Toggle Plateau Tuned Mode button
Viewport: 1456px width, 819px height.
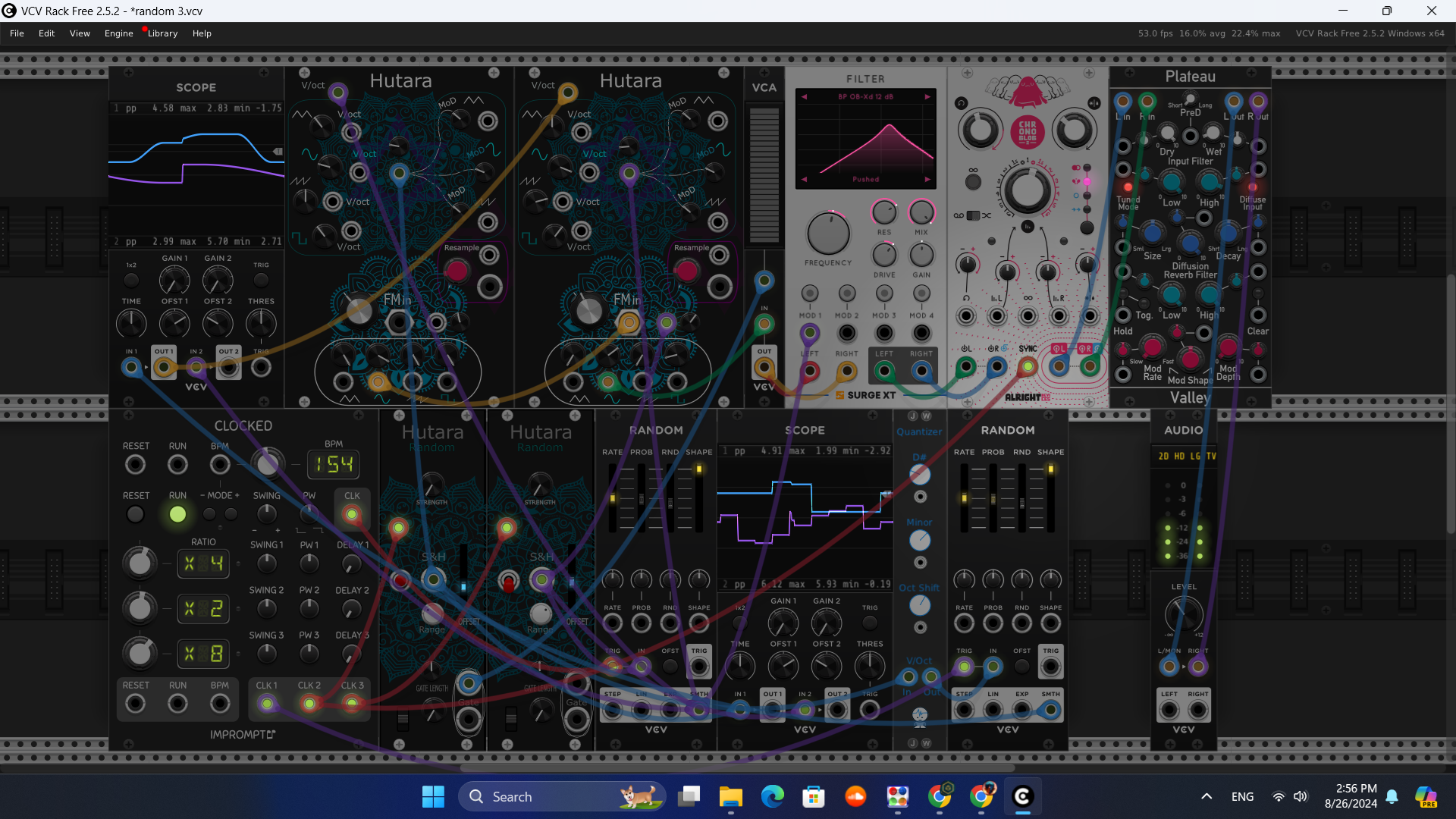[1128, 187]
